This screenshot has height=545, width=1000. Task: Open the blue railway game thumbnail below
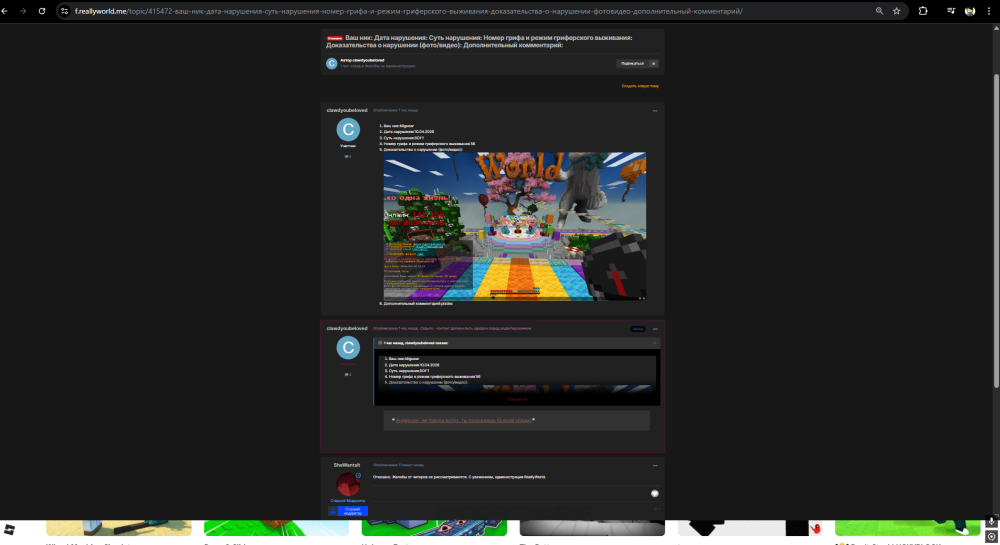tap(434, 528)
